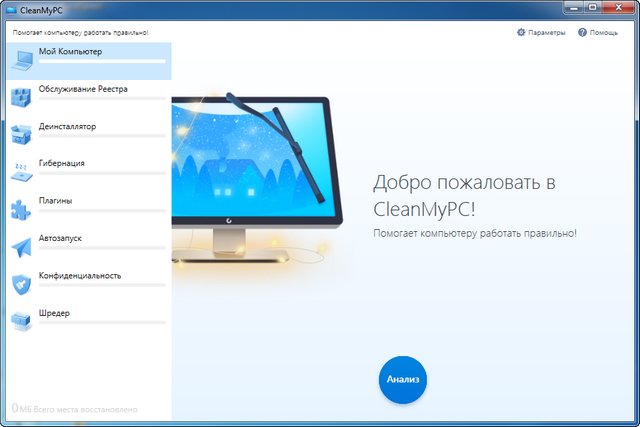Click the monitor with wiper illustration
Screen dimensions: 640x427
(x=257, y=180)
